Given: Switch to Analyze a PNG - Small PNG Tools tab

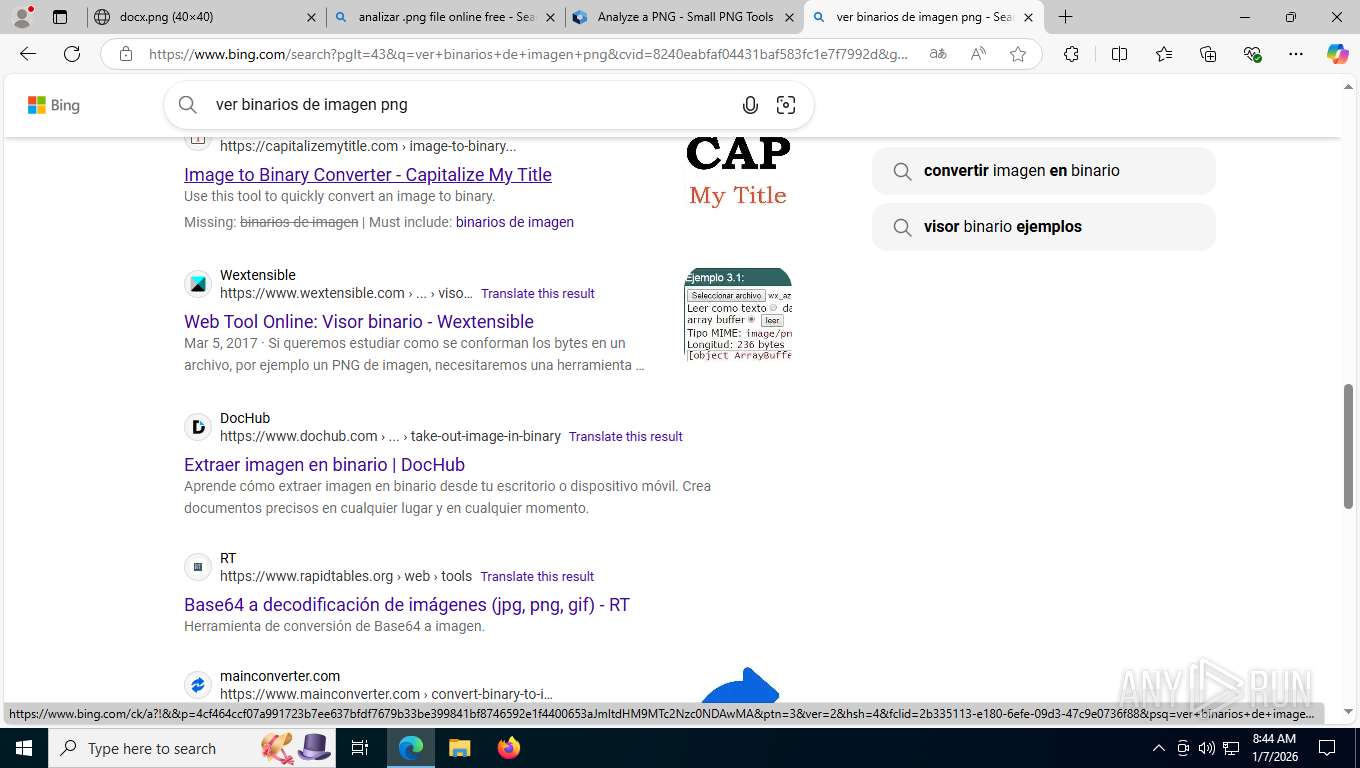Looking at the screenshot, I should (x=685, y=17).
